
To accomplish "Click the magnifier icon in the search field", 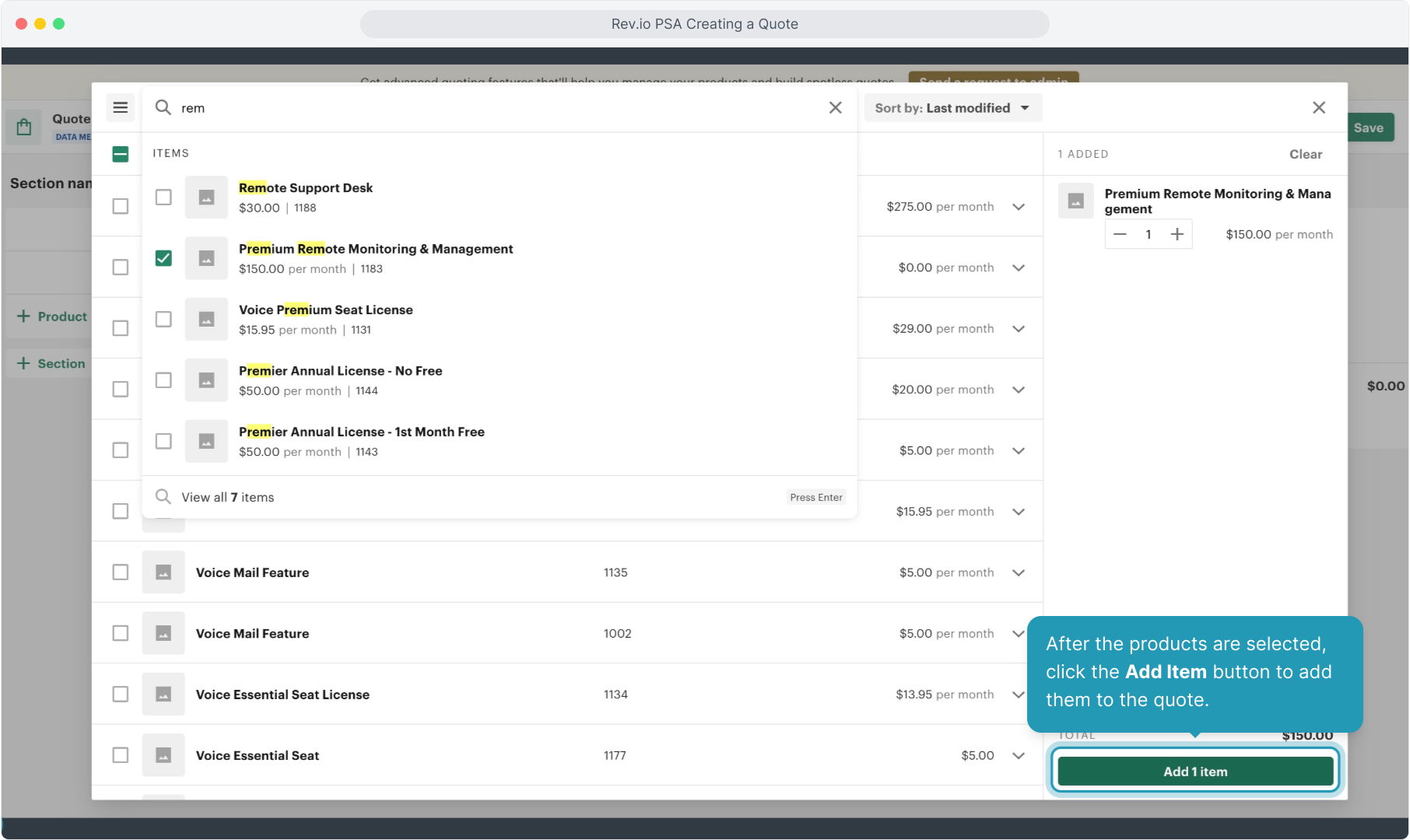I will point(163,107).
